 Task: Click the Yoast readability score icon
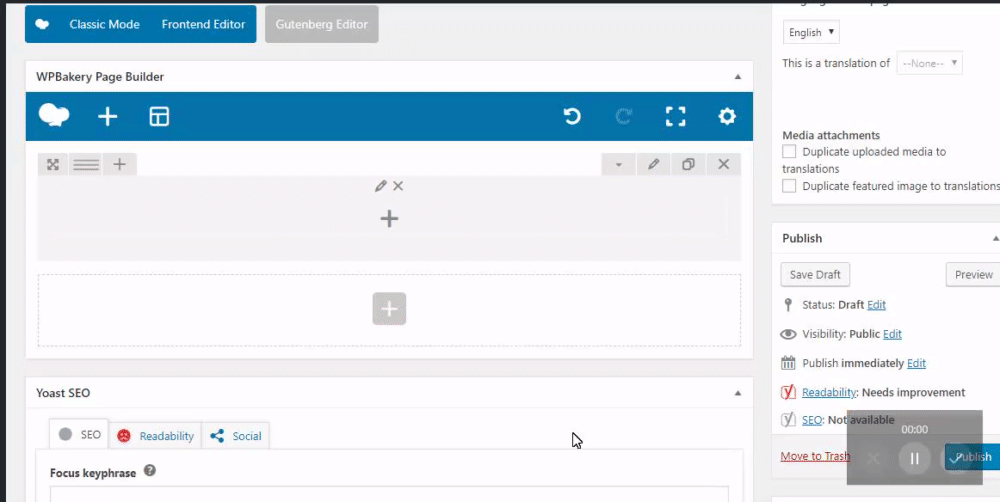coord(788,392)
